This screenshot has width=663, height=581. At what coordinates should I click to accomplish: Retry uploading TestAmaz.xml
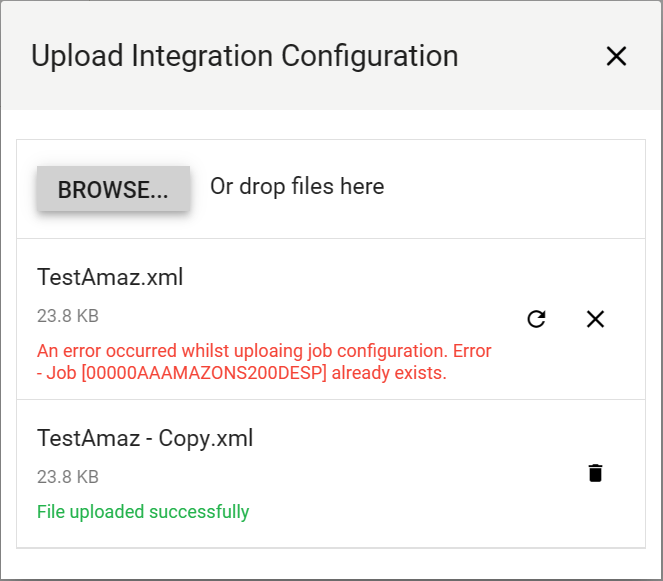pos(536,319)
